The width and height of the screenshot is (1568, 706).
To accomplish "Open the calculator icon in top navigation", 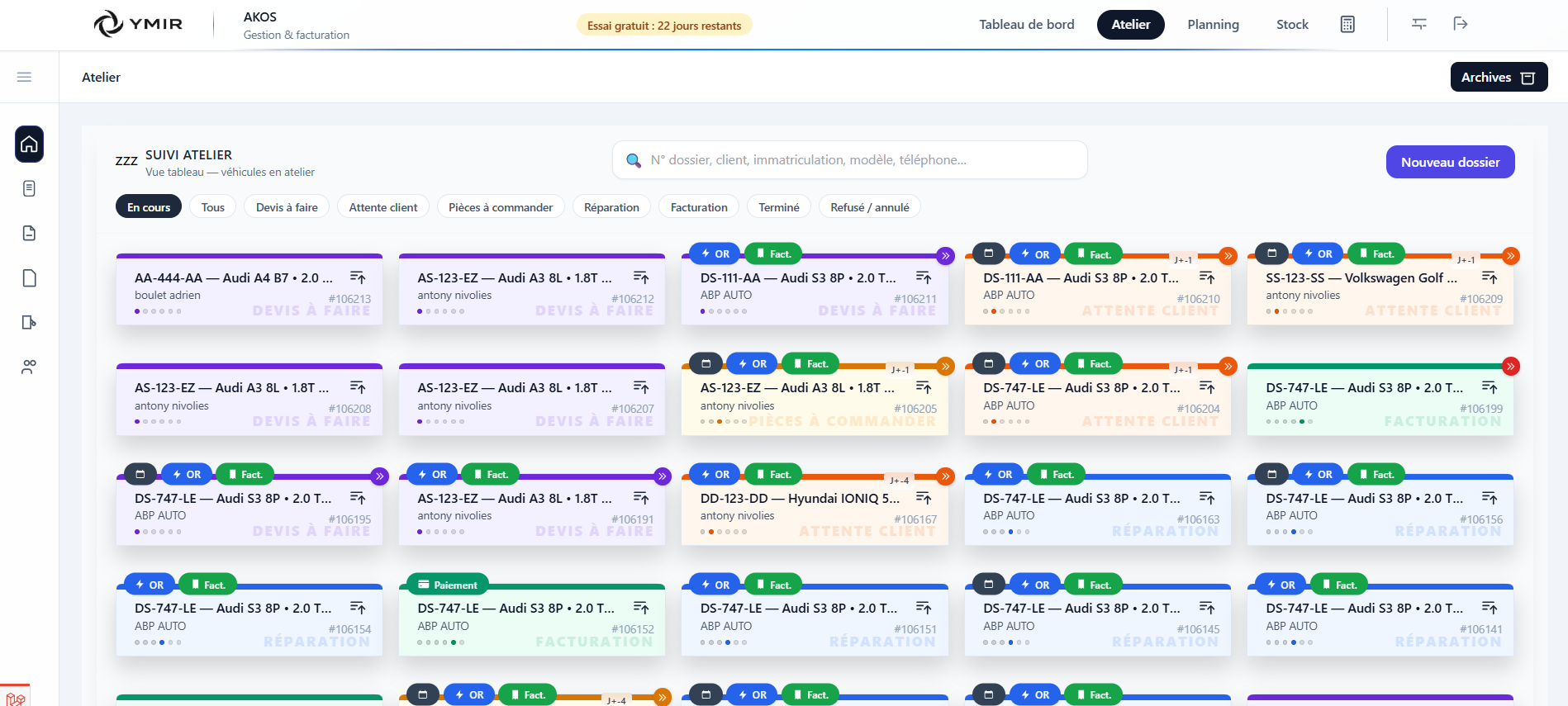I will point(1347,24).
